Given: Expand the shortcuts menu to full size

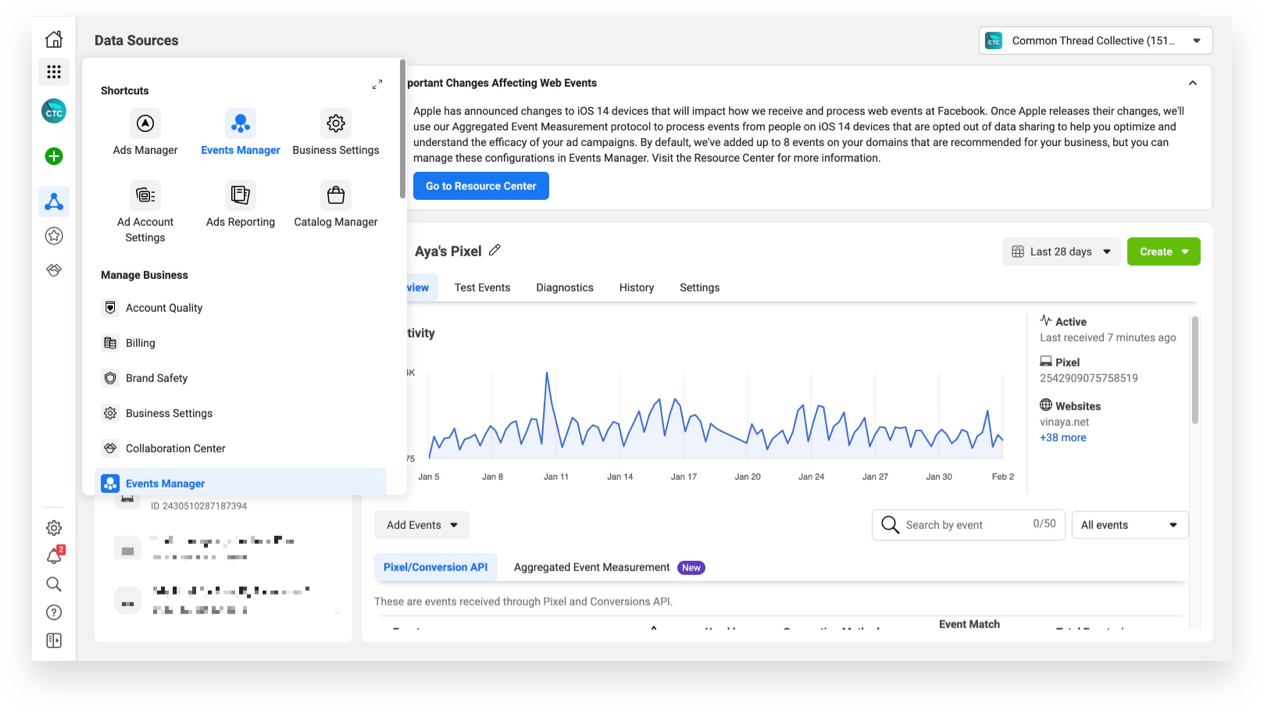Looking at the screenshot, I should tap(377, 85).
